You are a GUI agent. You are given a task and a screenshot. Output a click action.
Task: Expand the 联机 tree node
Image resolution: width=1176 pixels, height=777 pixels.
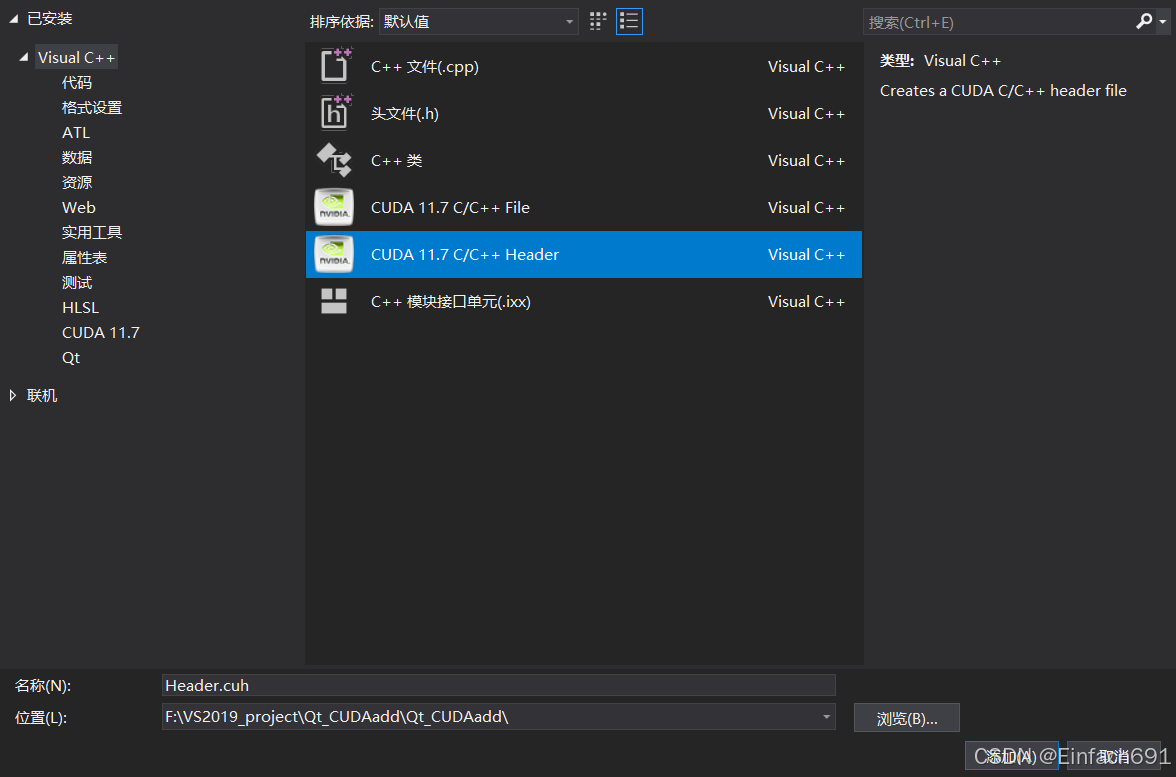(x=13, y=394)
